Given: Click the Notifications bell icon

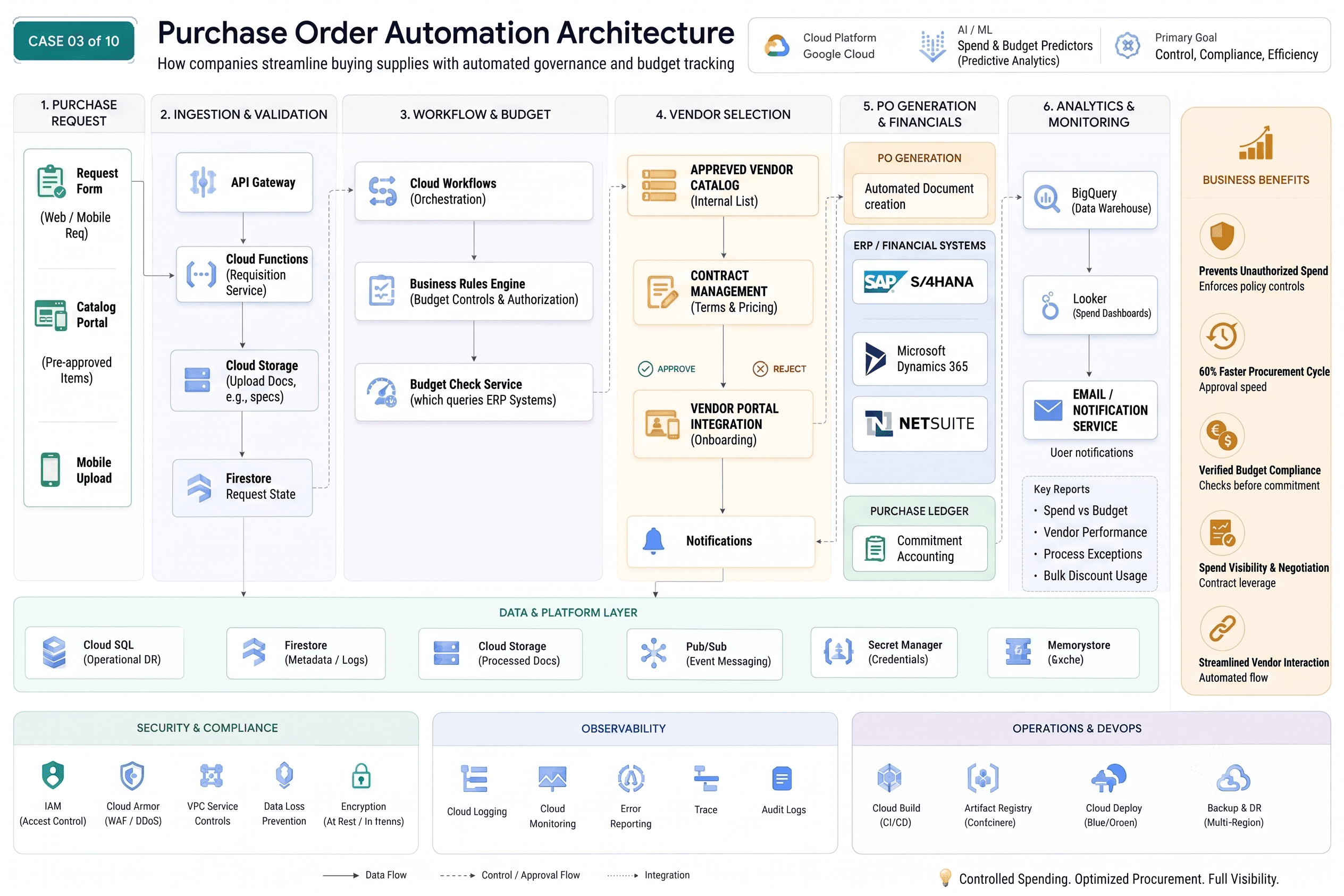Looking at the screenshot, I should (x=653, y=540).
